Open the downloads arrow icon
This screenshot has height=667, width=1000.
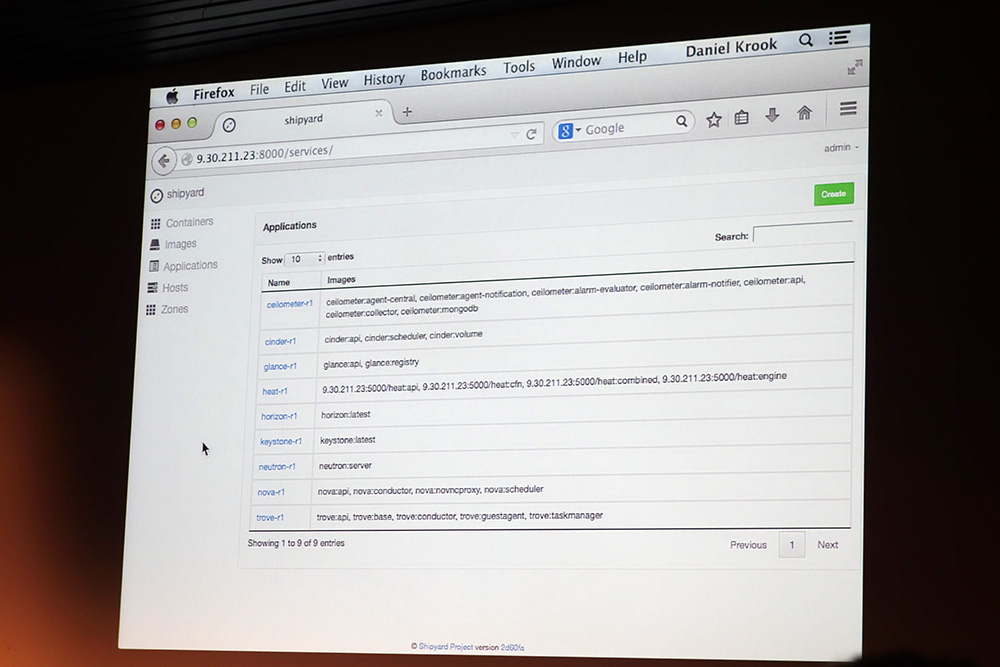tap(772, 115)
